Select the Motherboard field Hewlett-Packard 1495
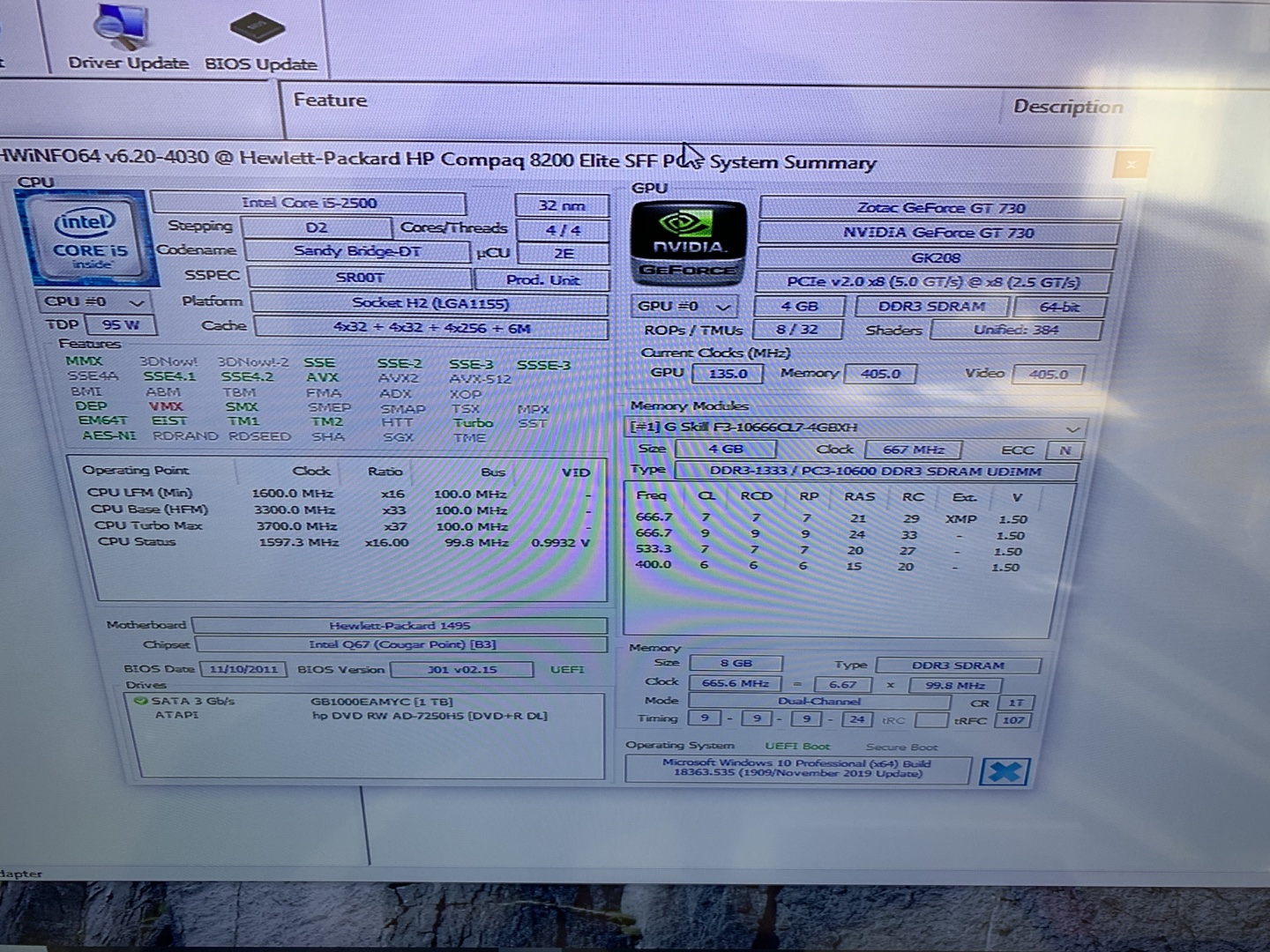Viewport: 1270px width, 952px height. coord(400,626)
